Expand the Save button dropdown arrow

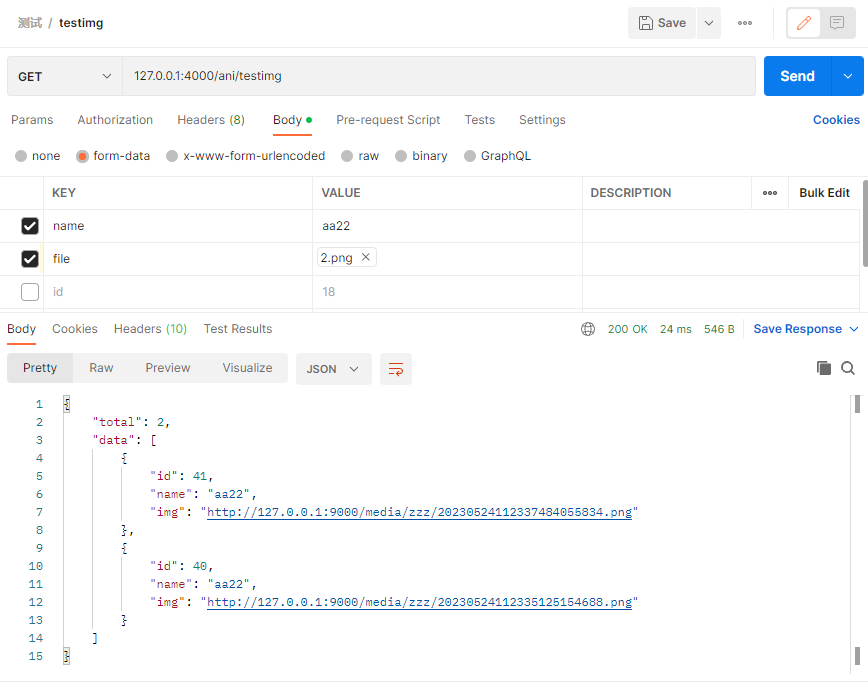709,23
